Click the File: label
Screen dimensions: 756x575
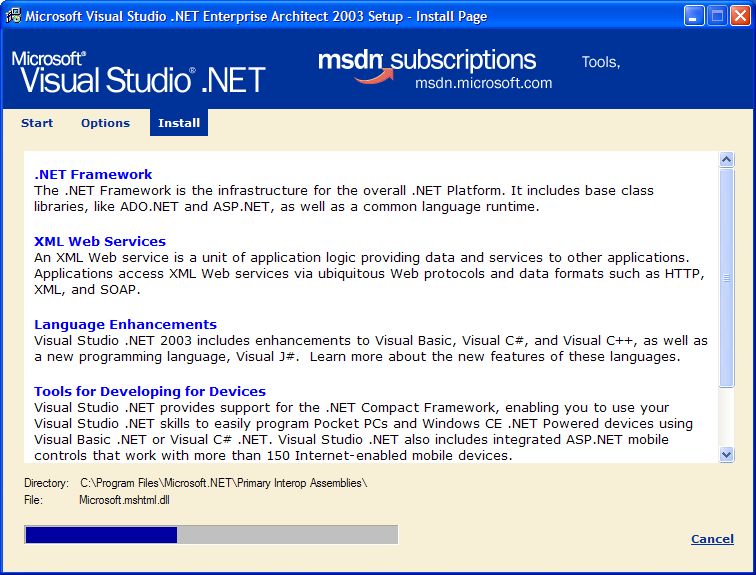pos(33,500)
